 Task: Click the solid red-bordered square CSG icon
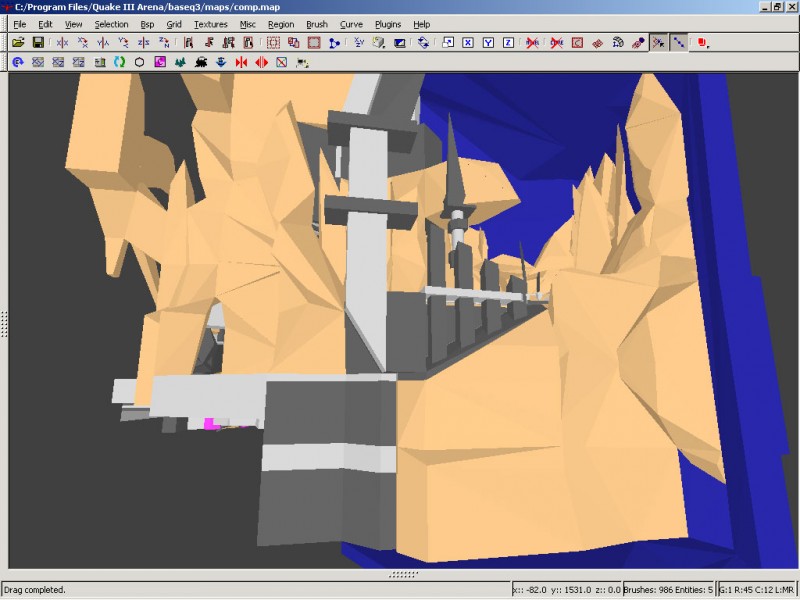[314, 43]
